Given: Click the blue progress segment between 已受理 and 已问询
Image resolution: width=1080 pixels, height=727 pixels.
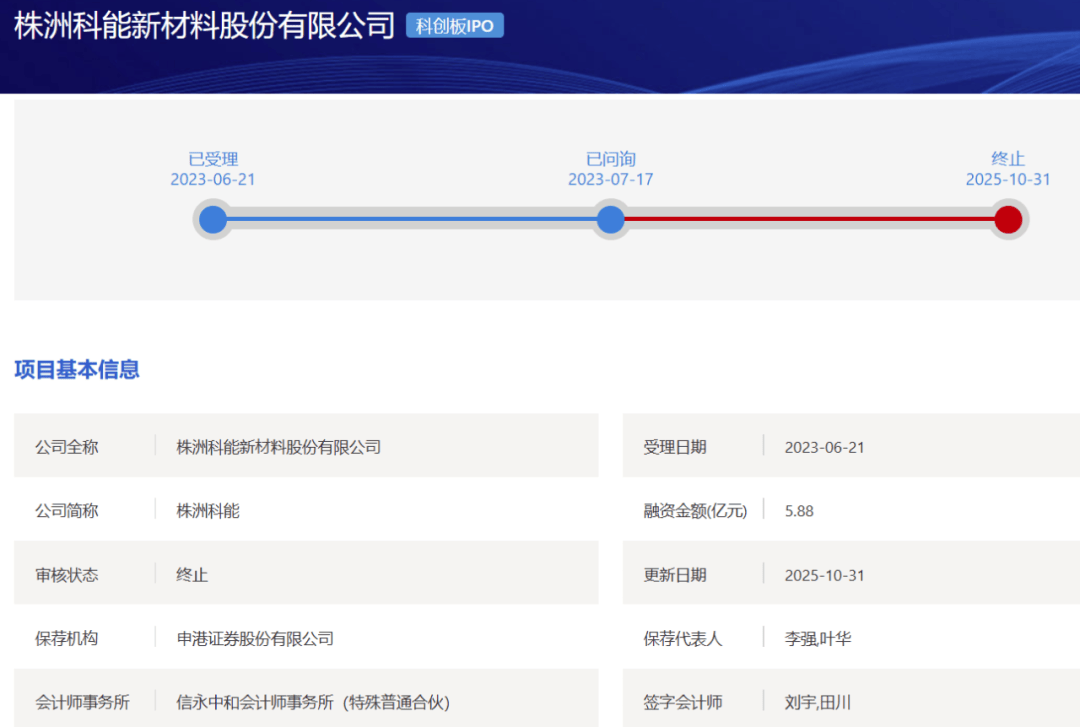Looking at the screenshot, I should [410, 219].
